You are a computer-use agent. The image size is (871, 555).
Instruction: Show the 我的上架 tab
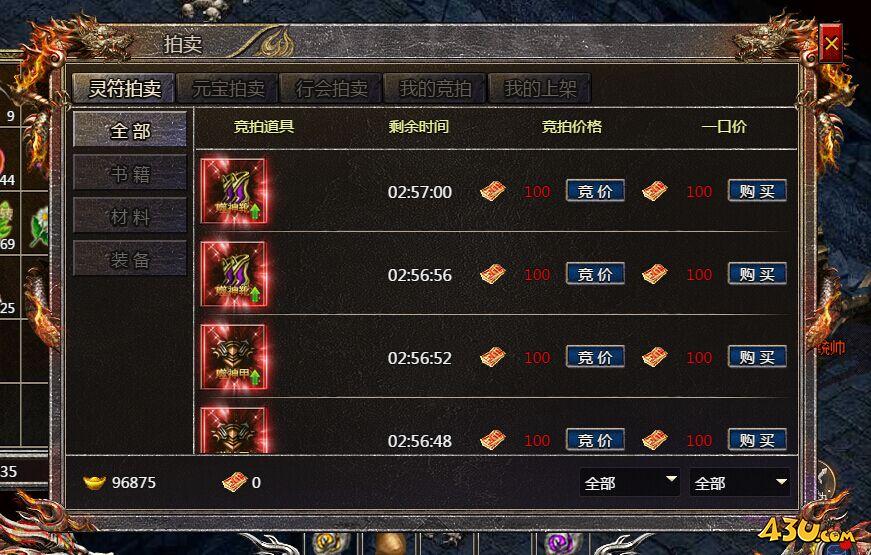539,88
